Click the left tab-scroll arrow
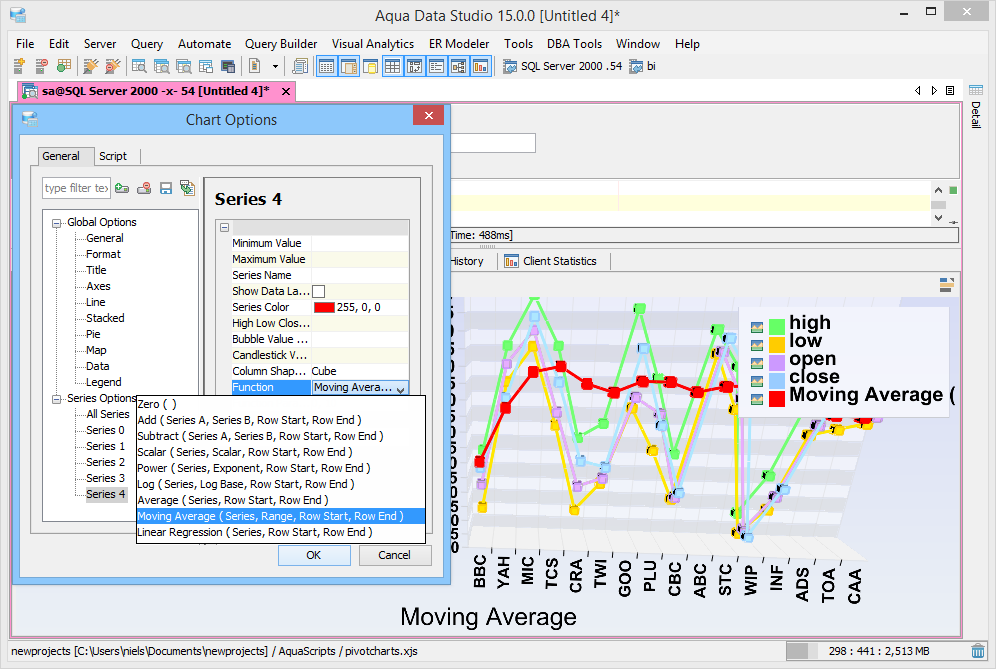This screenshot has height=669, width=996. coord(917,91)
